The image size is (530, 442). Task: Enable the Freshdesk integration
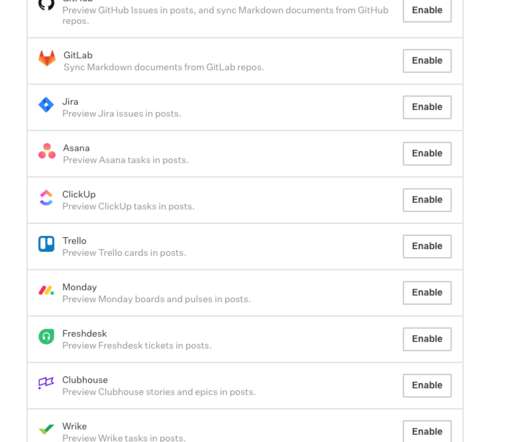tap(427, 339)
